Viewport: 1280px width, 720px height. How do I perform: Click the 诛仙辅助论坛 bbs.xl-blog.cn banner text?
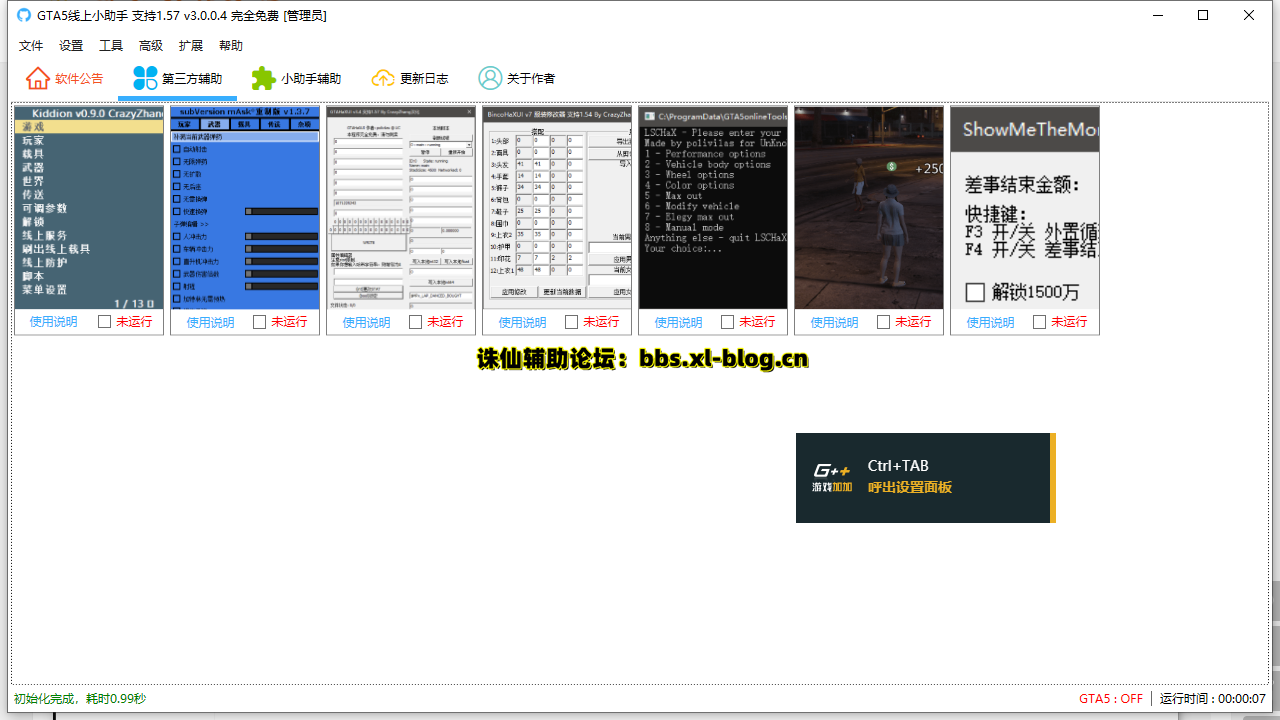point(643,359)
